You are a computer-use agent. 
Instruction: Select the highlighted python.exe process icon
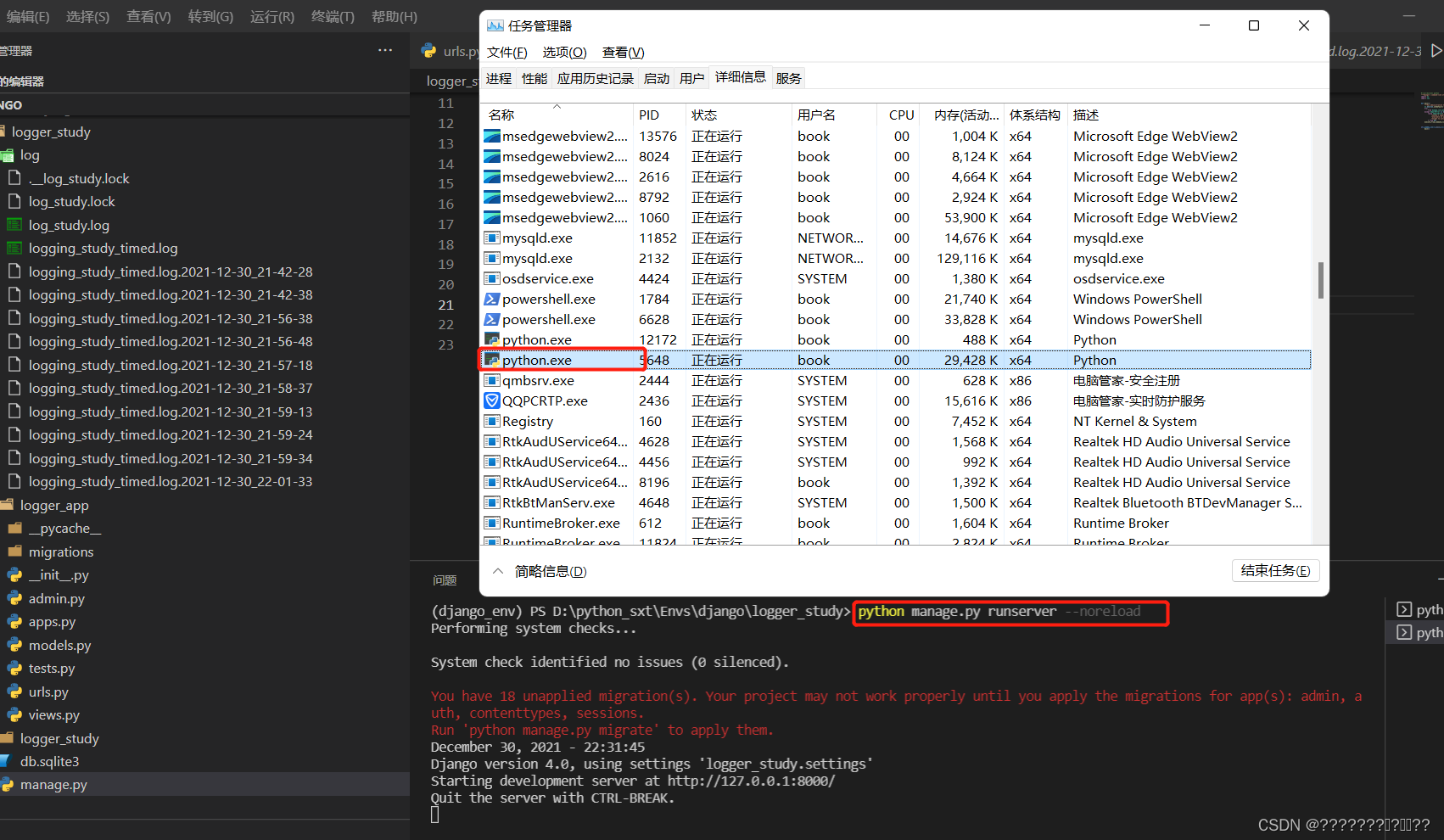(493, 360)
